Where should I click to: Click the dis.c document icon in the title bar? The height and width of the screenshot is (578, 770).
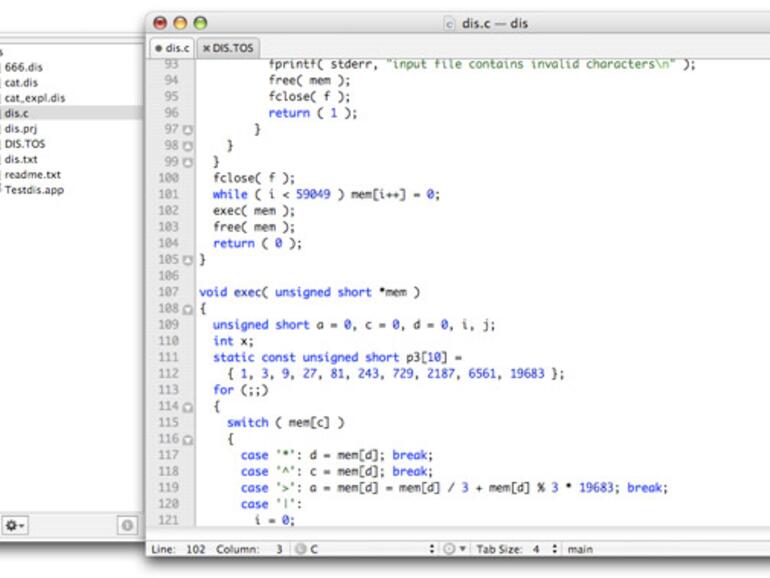(x=449, y=23)
